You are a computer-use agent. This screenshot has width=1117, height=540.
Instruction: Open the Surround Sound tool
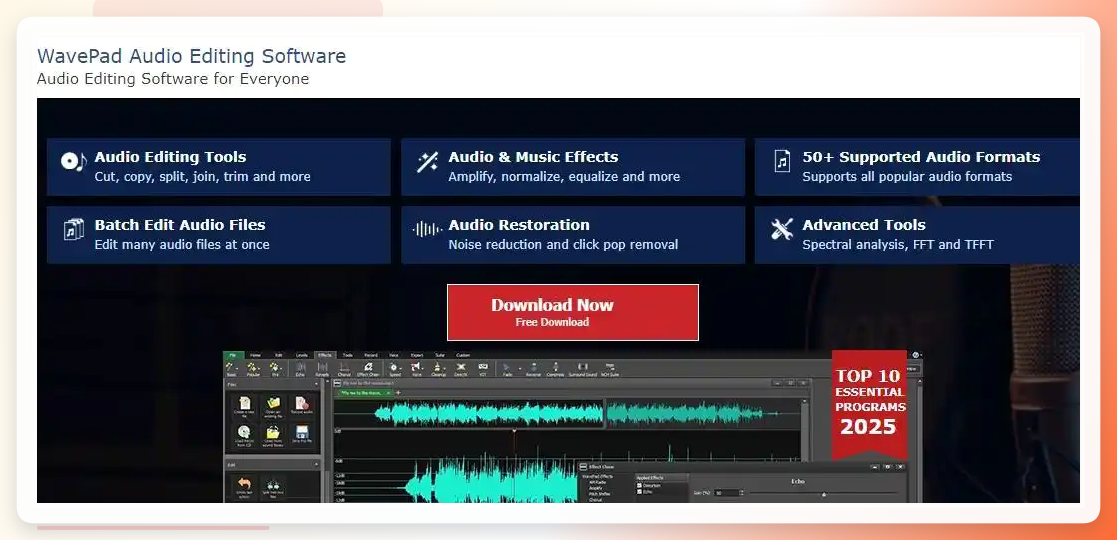point(583,370)
